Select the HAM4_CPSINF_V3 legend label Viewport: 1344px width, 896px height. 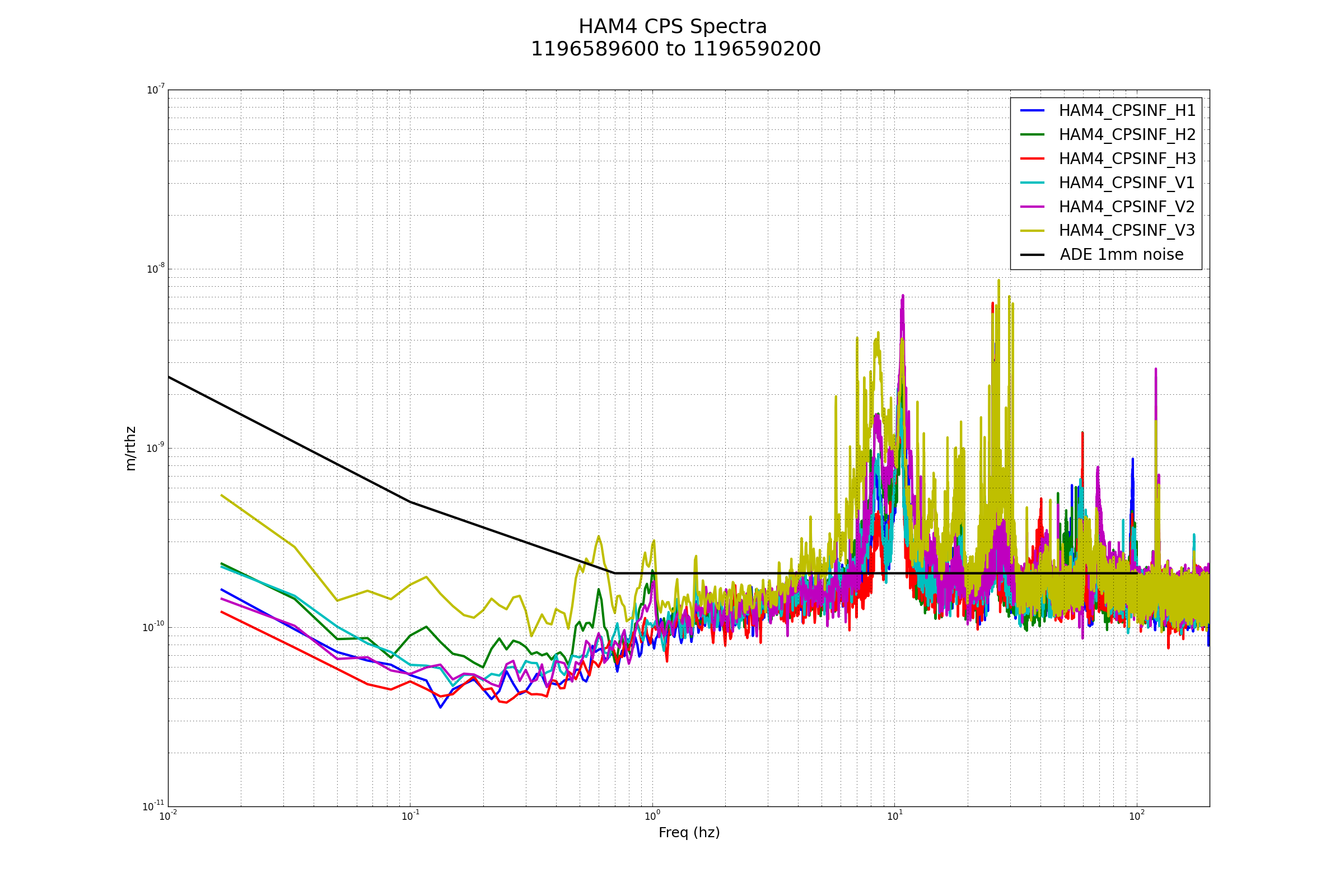pos(1126,231)
